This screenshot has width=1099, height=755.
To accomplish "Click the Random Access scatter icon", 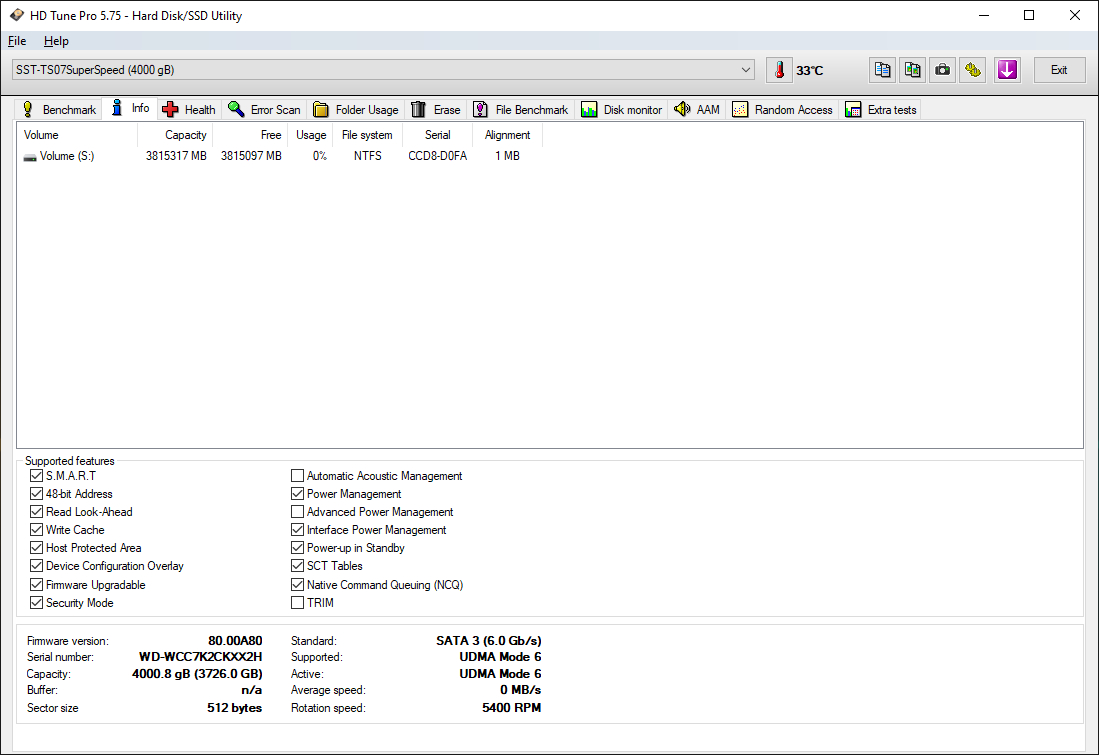I will point(740,109).
